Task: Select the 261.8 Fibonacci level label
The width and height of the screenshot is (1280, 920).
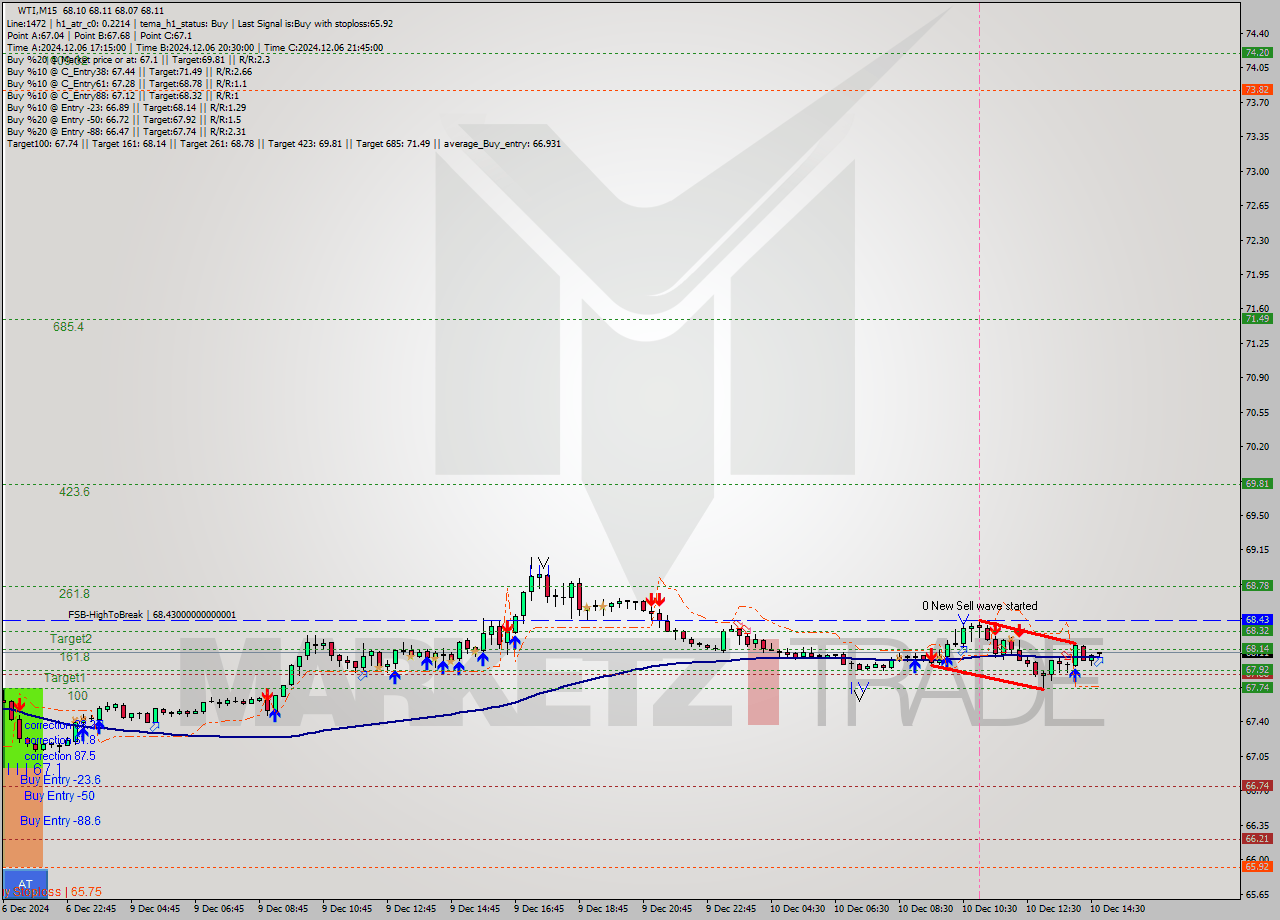Action: tap(74, 594)
